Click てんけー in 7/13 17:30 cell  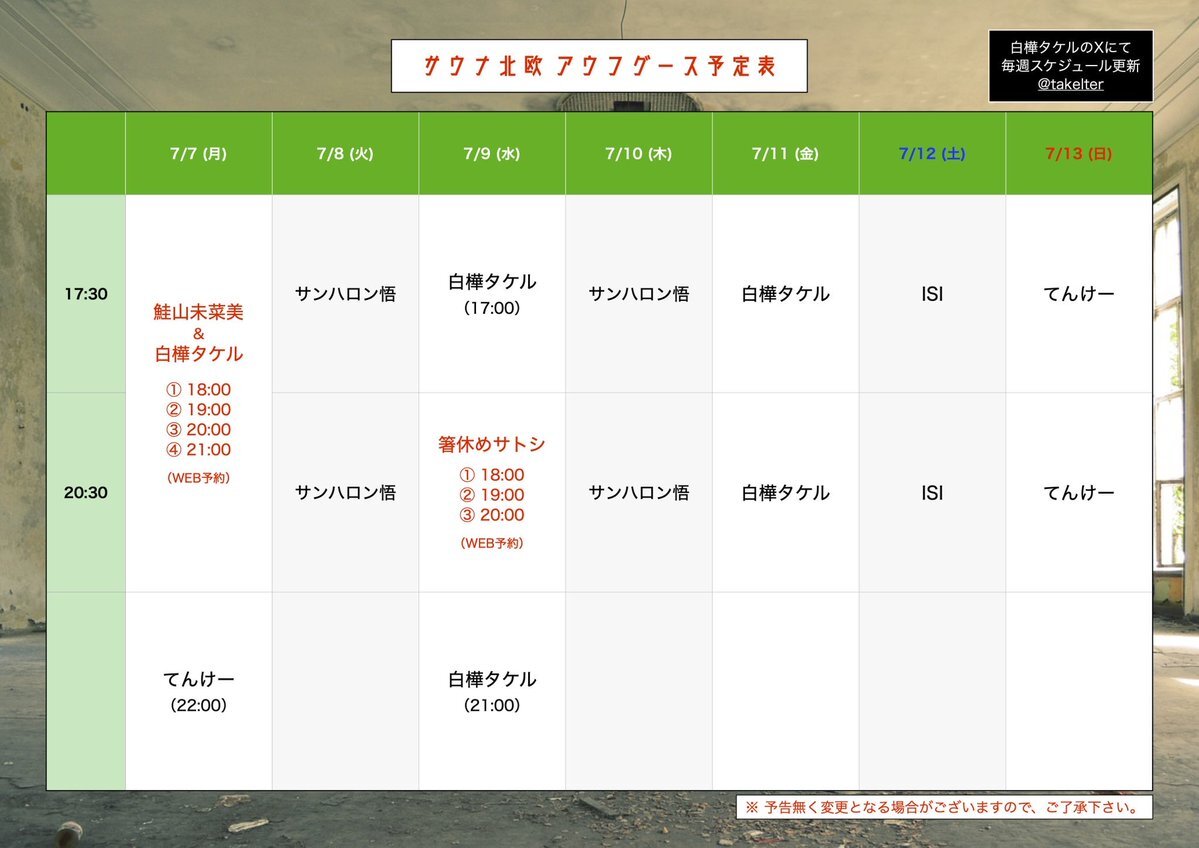[x=1079, y=294]
